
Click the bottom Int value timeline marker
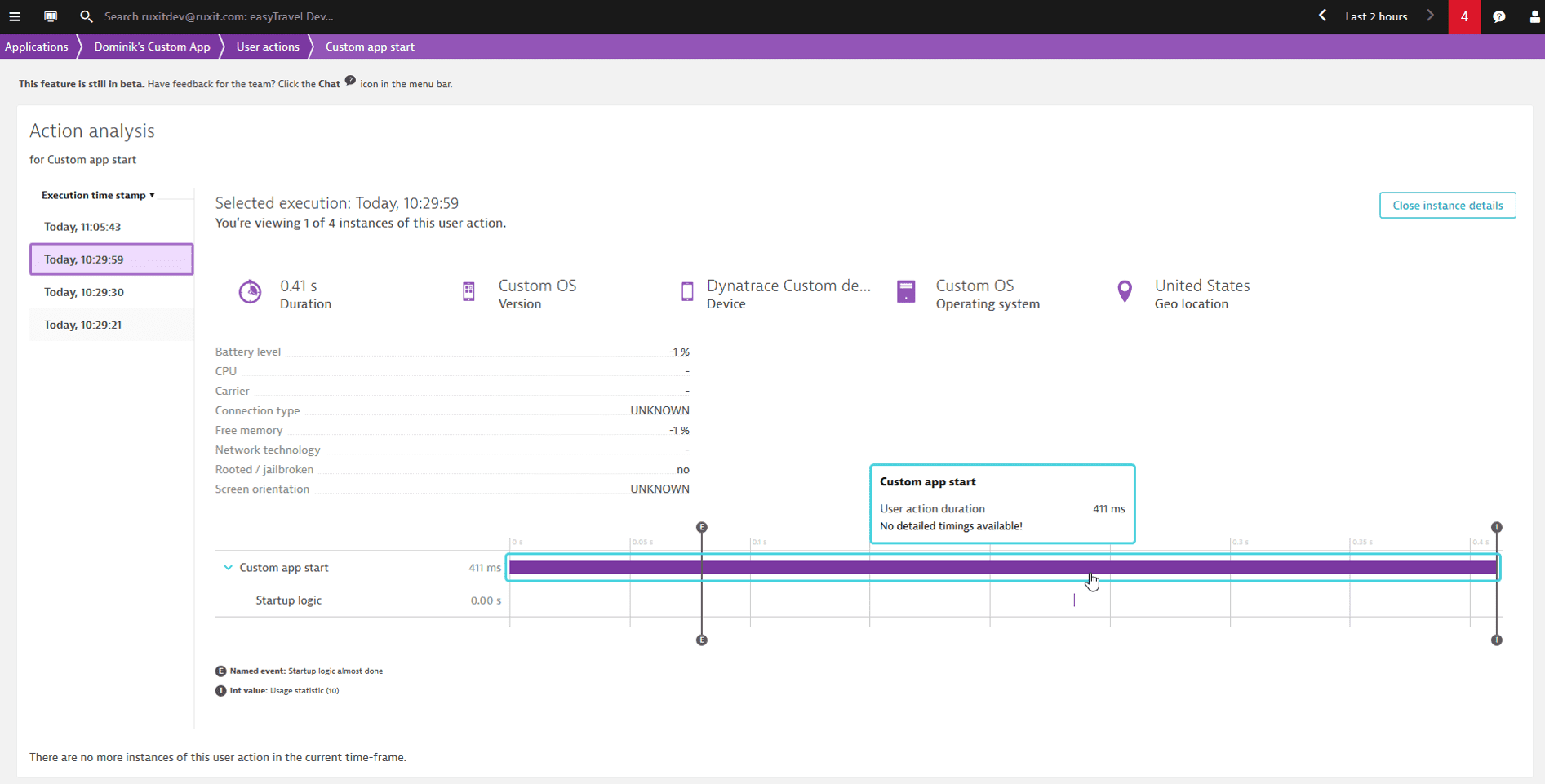[x=1497, y=640]
